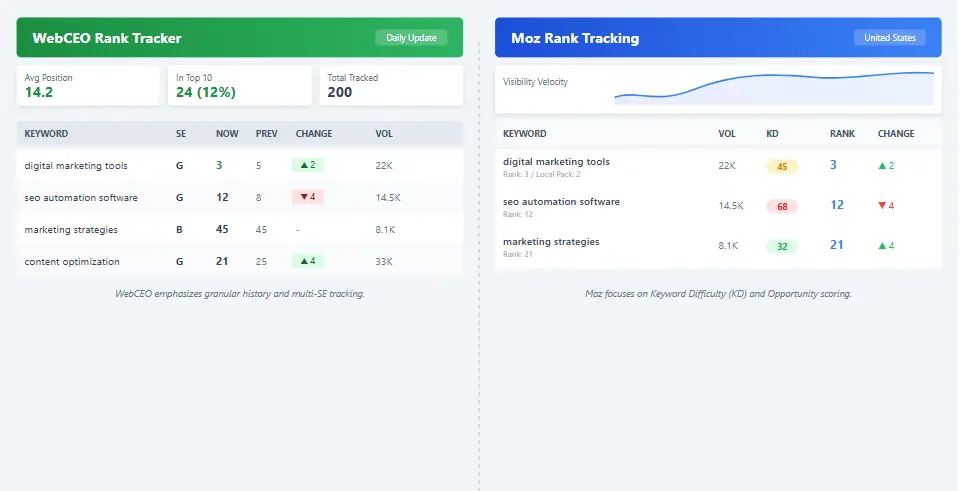This screenshot has height=491, width=961.
Task: Sort Moz table by KEYWORD header
Action: click(525, 134)
